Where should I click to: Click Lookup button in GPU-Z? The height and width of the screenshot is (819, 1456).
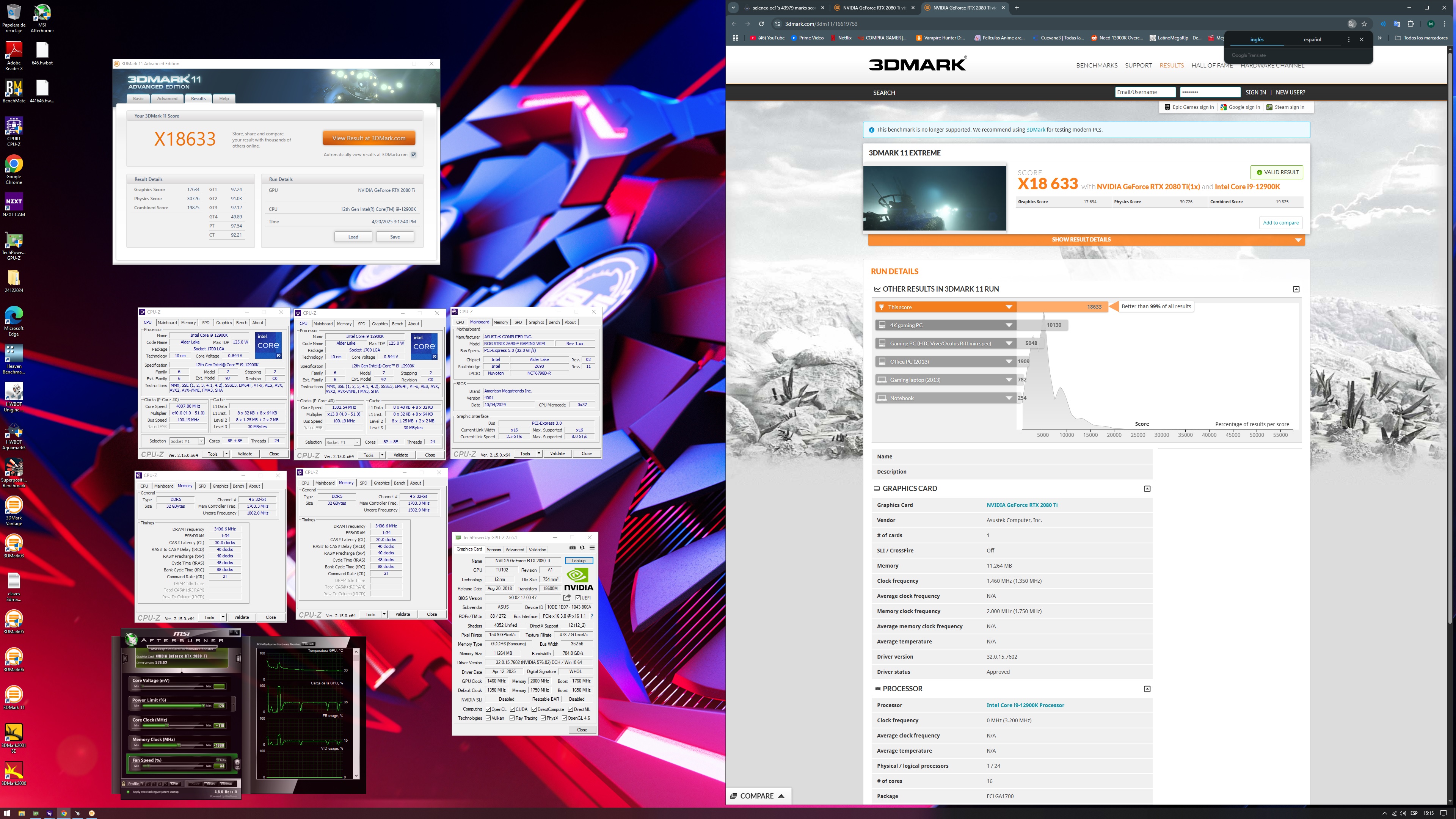coord(579,561)
